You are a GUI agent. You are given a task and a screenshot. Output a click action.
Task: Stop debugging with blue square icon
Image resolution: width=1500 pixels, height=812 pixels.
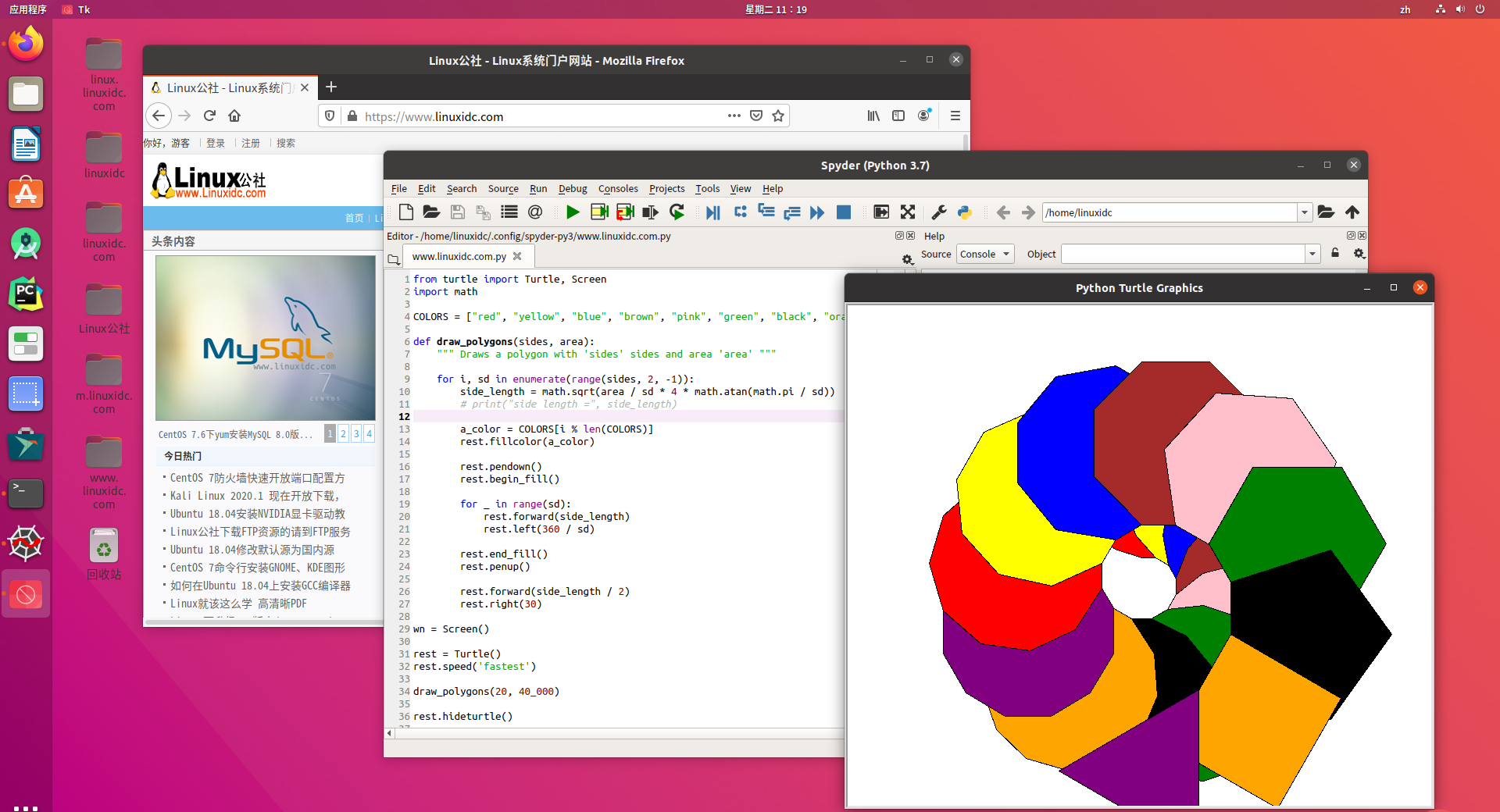844,212
